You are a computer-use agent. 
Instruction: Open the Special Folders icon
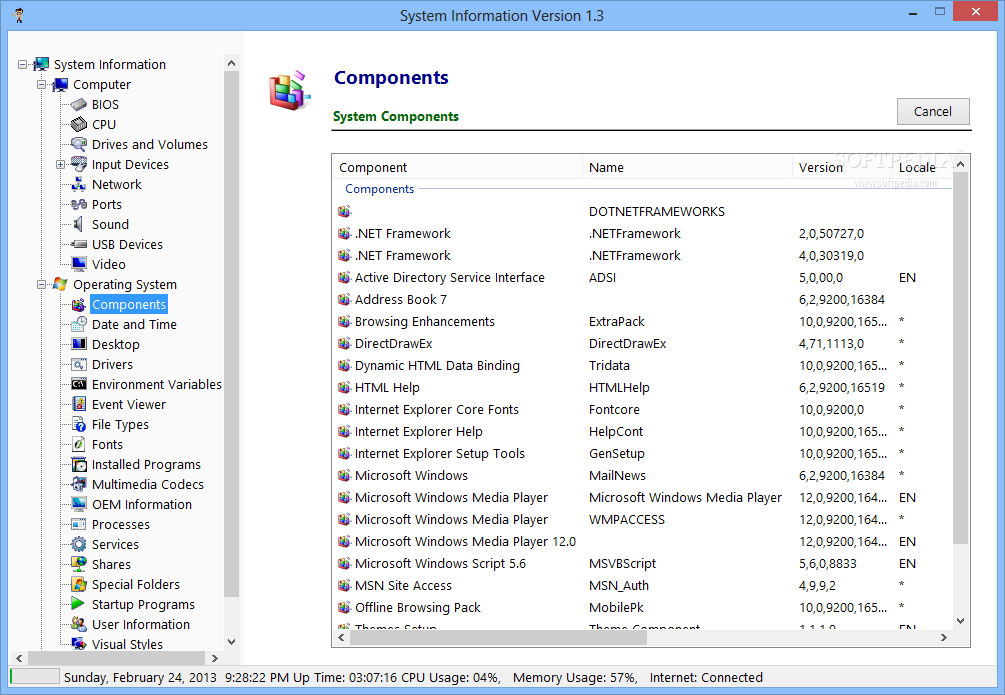tap(79, 584)
